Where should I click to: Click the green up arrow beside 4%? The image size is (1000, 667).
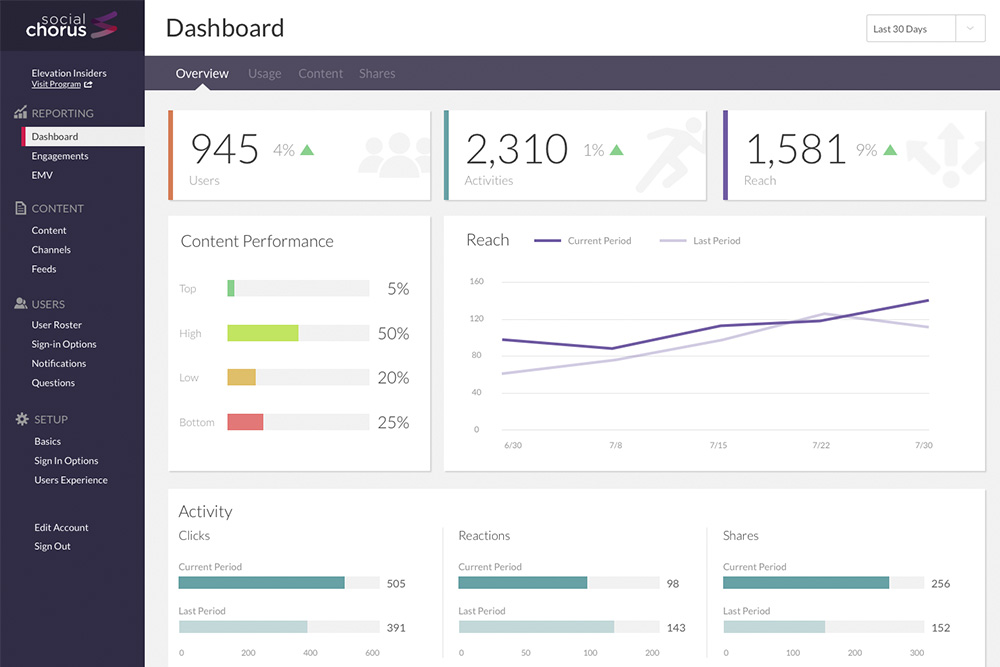(307, 150)
